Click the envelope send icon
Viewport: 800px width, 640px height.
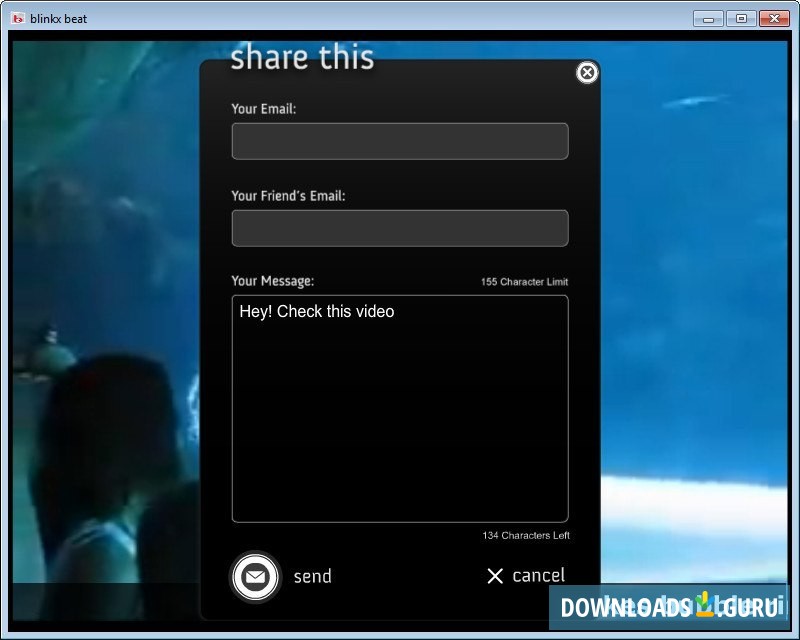click(x=255, y=577)
